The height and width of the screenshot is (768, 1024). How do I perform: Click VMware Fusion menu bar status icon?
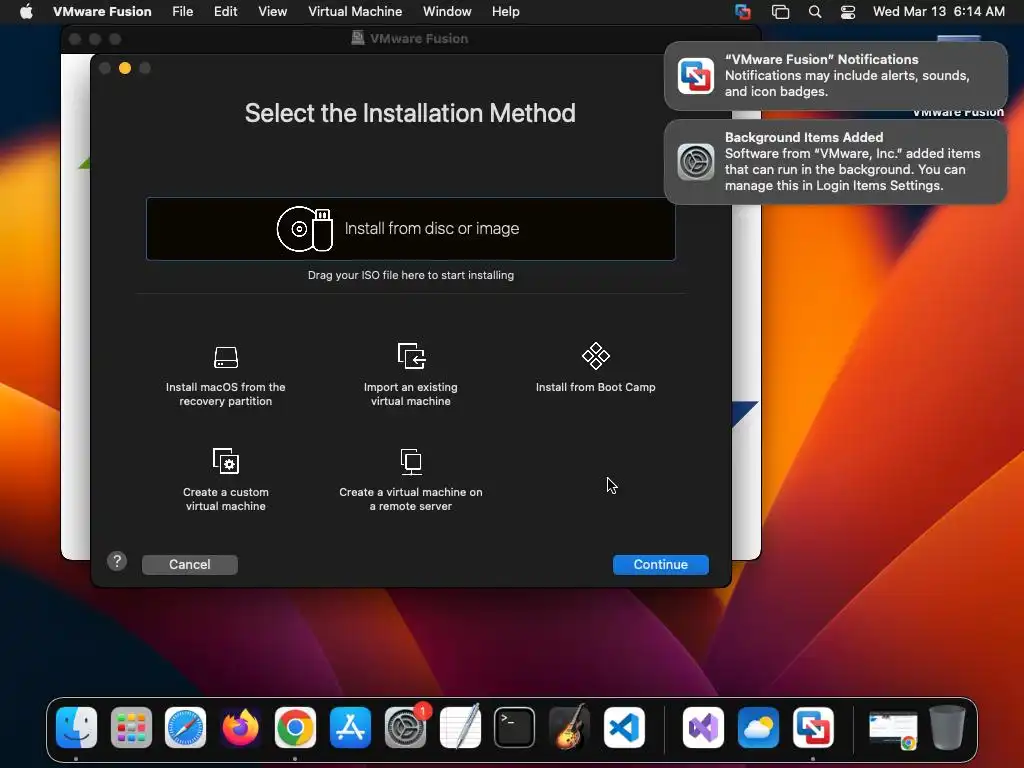click(743, 12)
